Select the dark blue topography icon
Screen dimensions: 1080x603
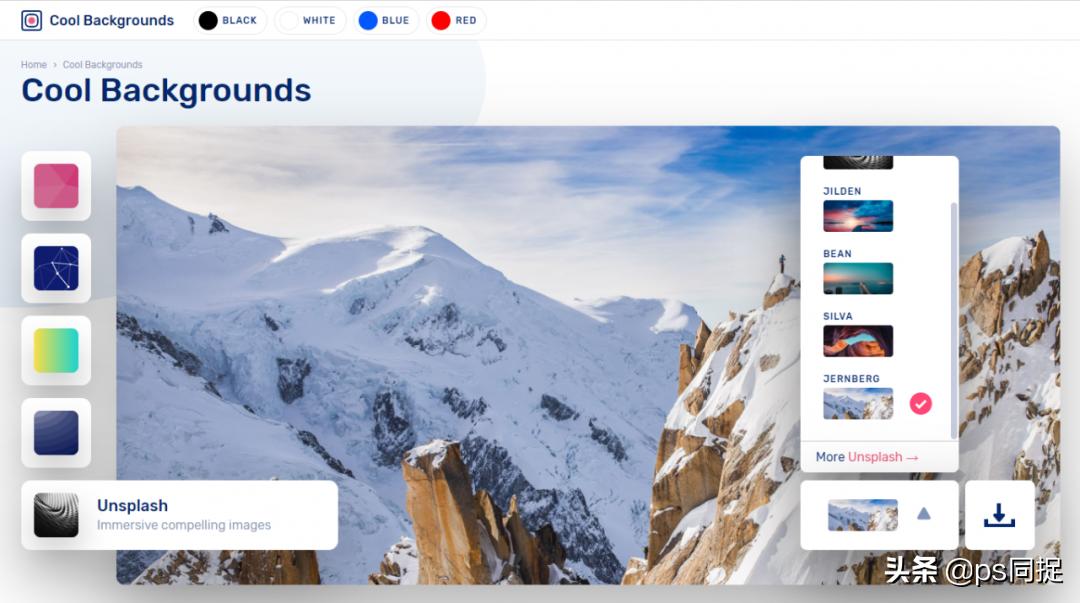coord(56,433)
